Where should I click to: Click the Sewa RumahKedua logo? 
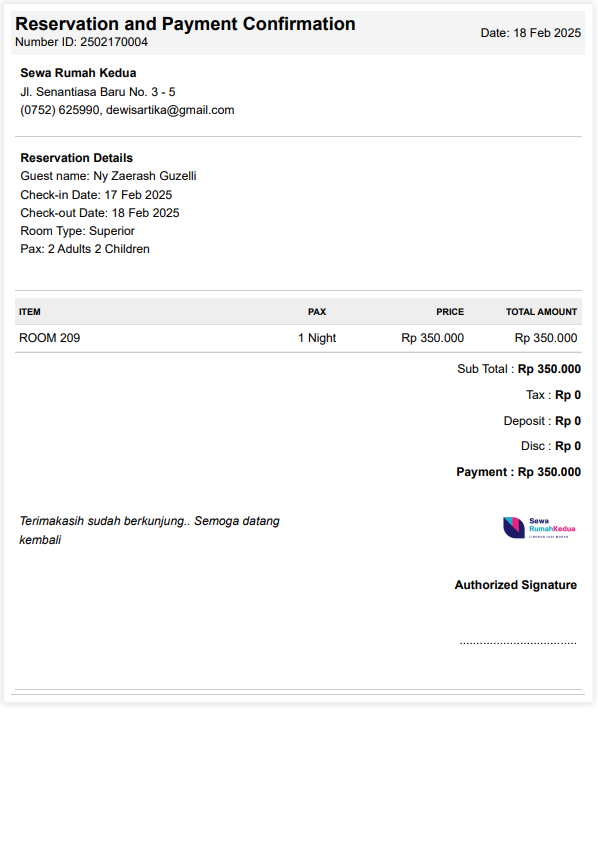click(x=539, y=528)
